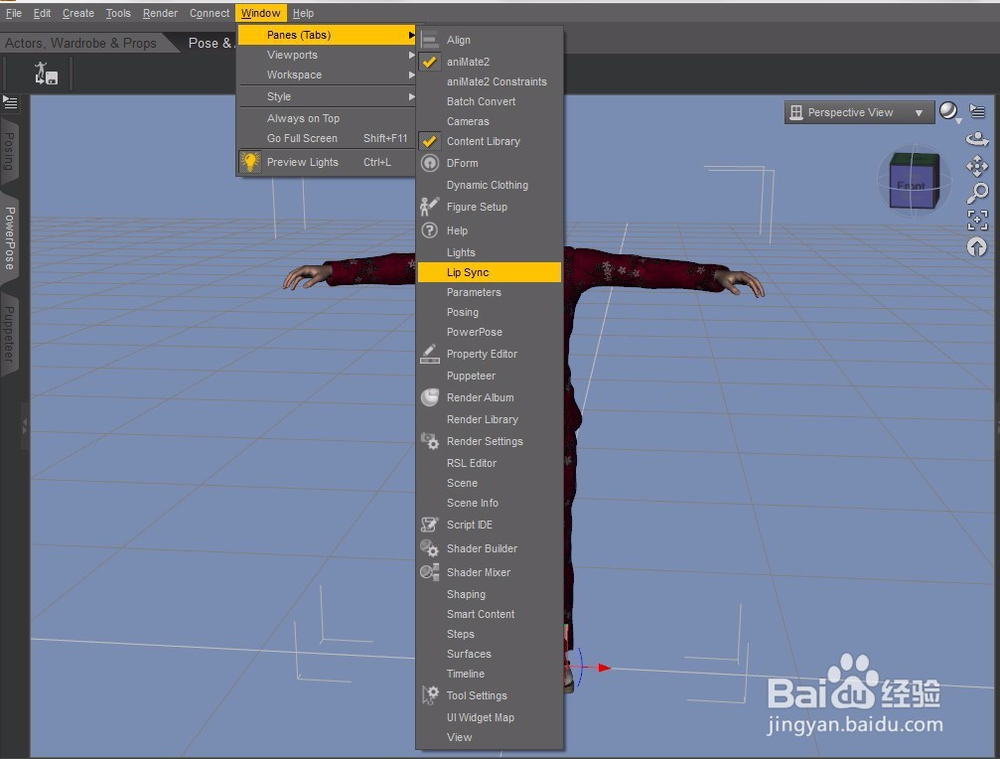Open the PowerPose side tab
The height and width of the screenshot is (759, 1000).
10,238
